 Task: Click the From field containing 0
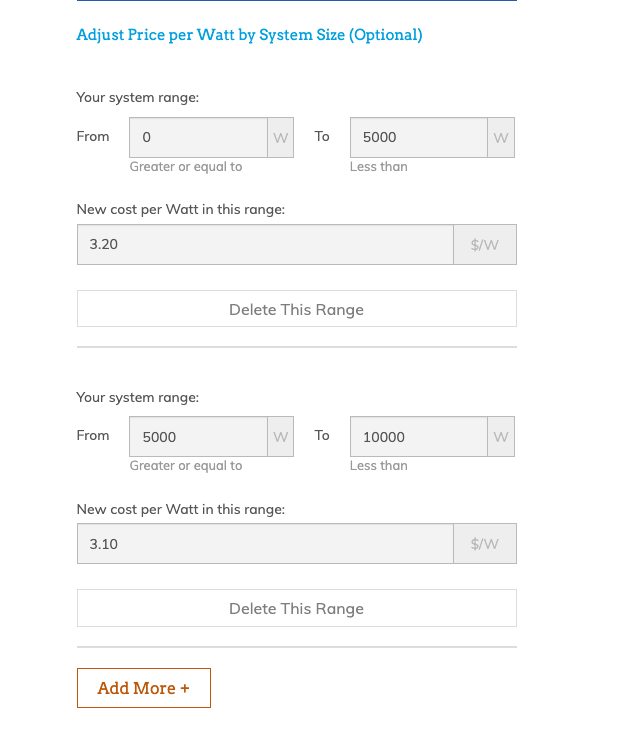point(198,138)
